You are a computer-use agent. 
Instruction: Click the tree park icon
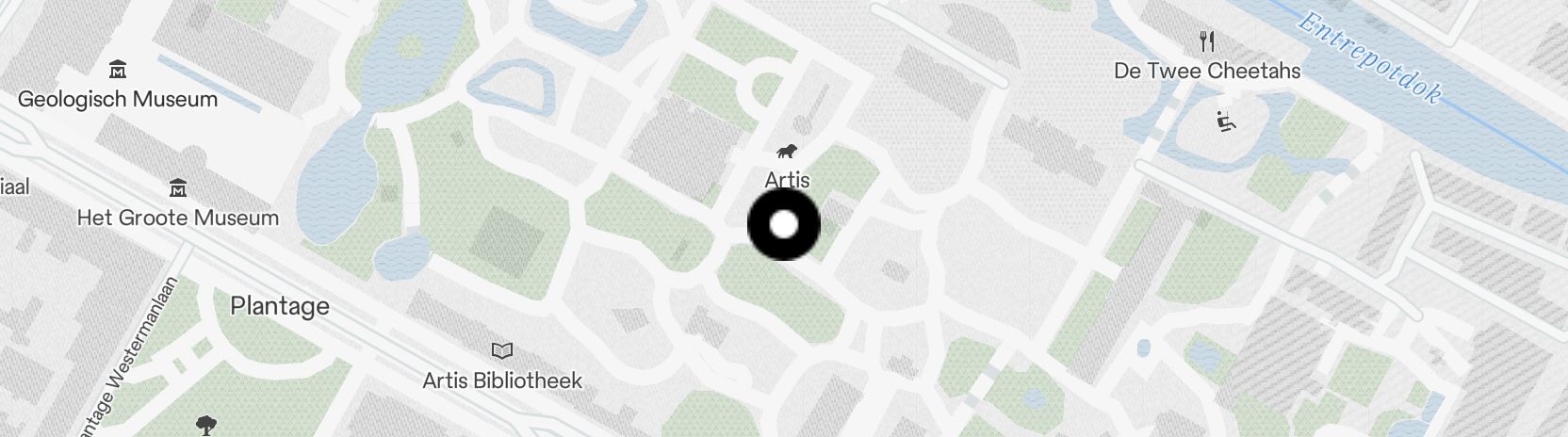click(x=206, y=426)
